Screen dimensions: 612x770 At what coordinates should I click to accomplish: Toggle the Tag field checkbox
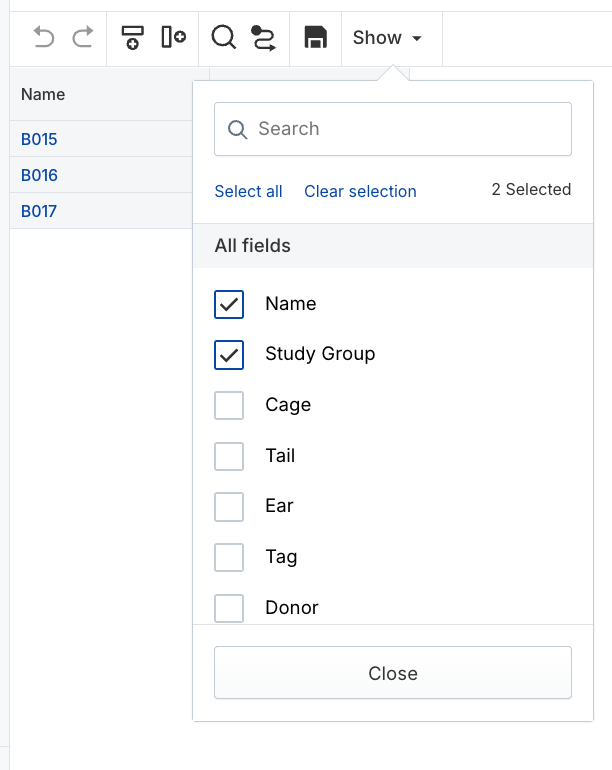tap(229, 558)
